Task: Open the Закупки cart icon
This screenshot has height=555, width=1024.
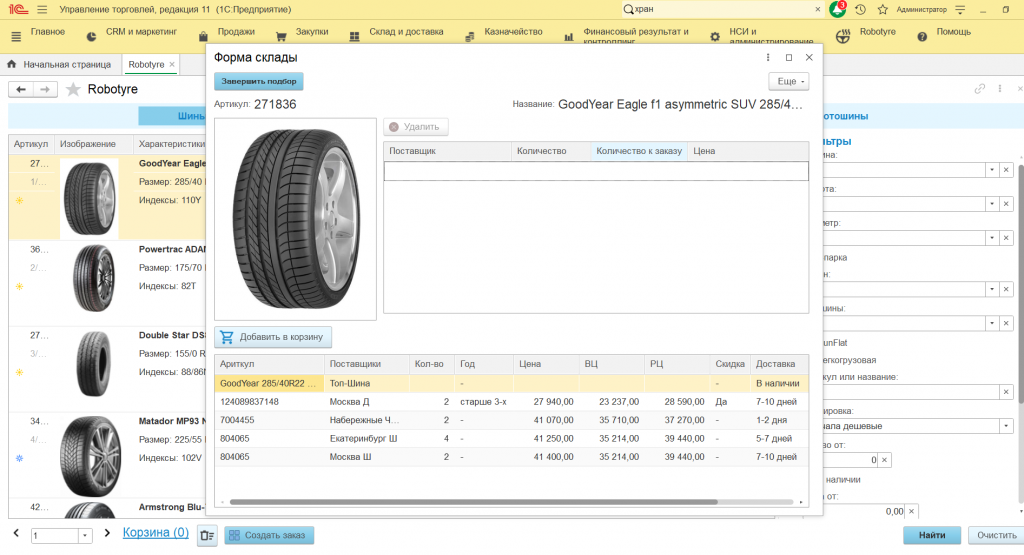Action: [281, 37]
